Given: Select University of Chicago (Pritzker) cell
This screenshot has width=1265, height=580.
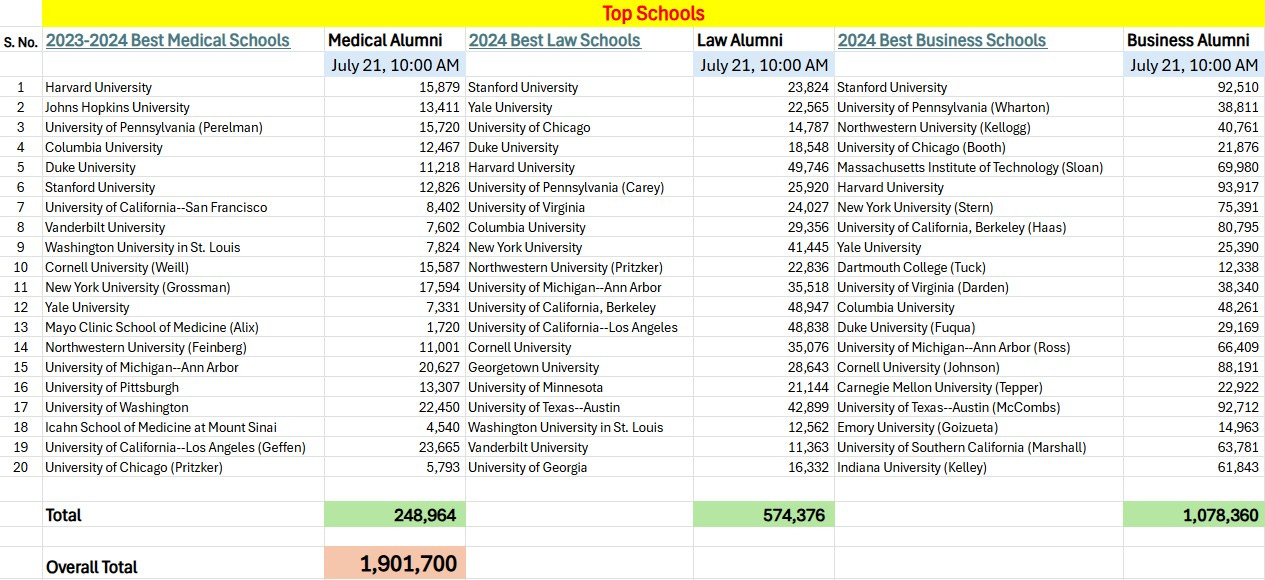Looking at the screenshot, I should 183,467.
